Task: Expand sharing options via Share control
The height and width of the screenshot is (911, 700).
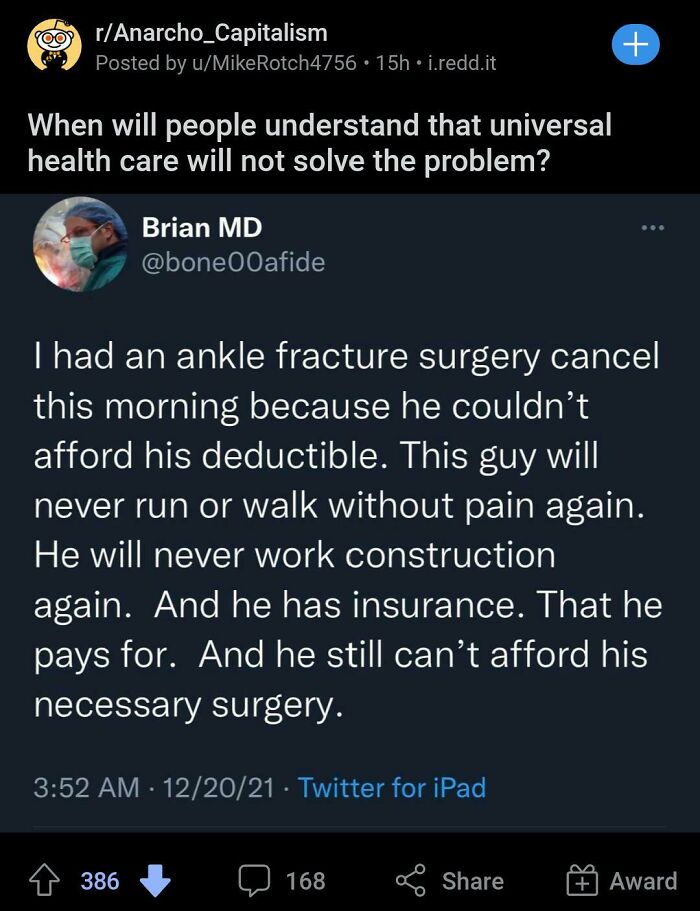Action: [450, 880]
